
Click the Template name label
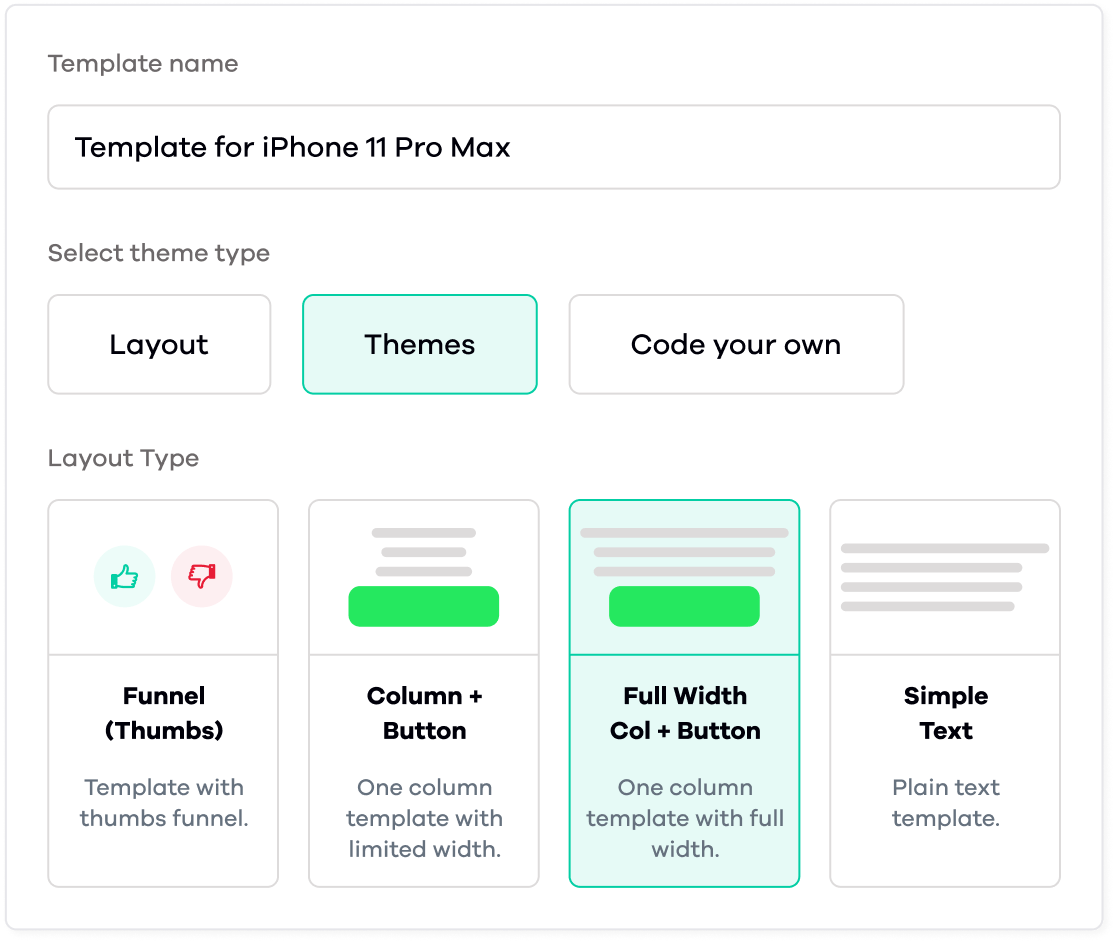pyautogui.click(x=143, y=64)
